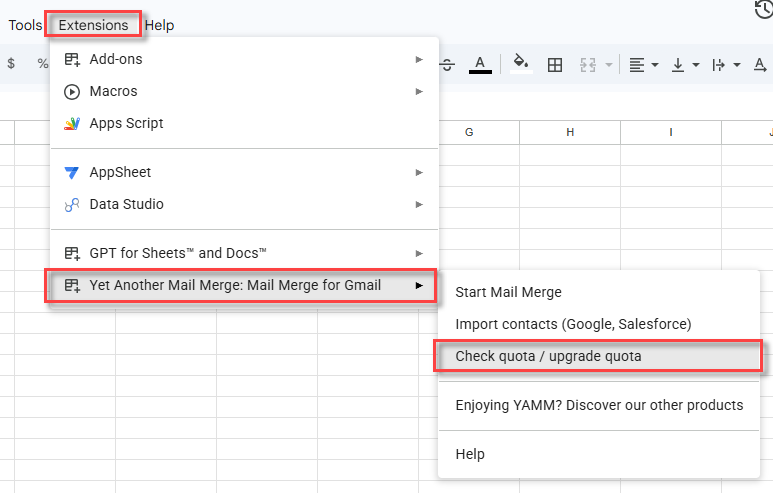Screen dimensions: 773x493
Task: Expand the Add-ons submenu arrow
Action: [x=419, y=59]
